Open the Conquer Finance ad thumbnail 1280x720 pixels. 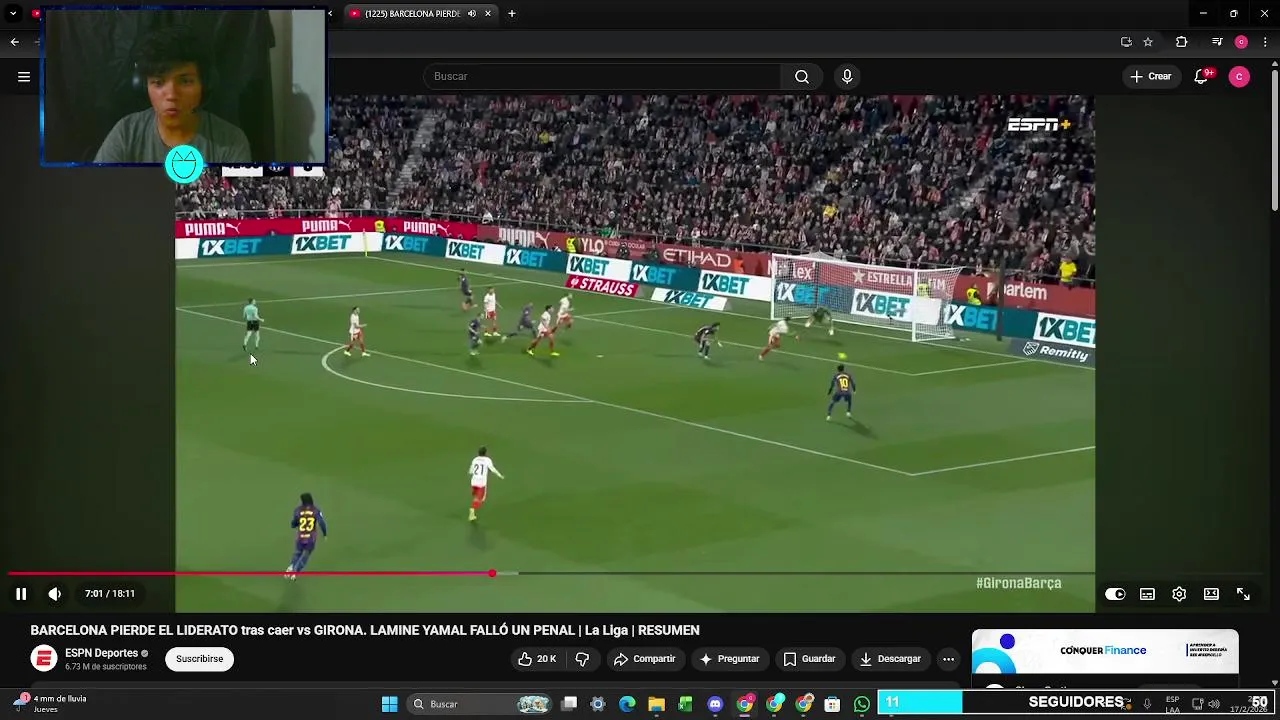point(1105,652)
